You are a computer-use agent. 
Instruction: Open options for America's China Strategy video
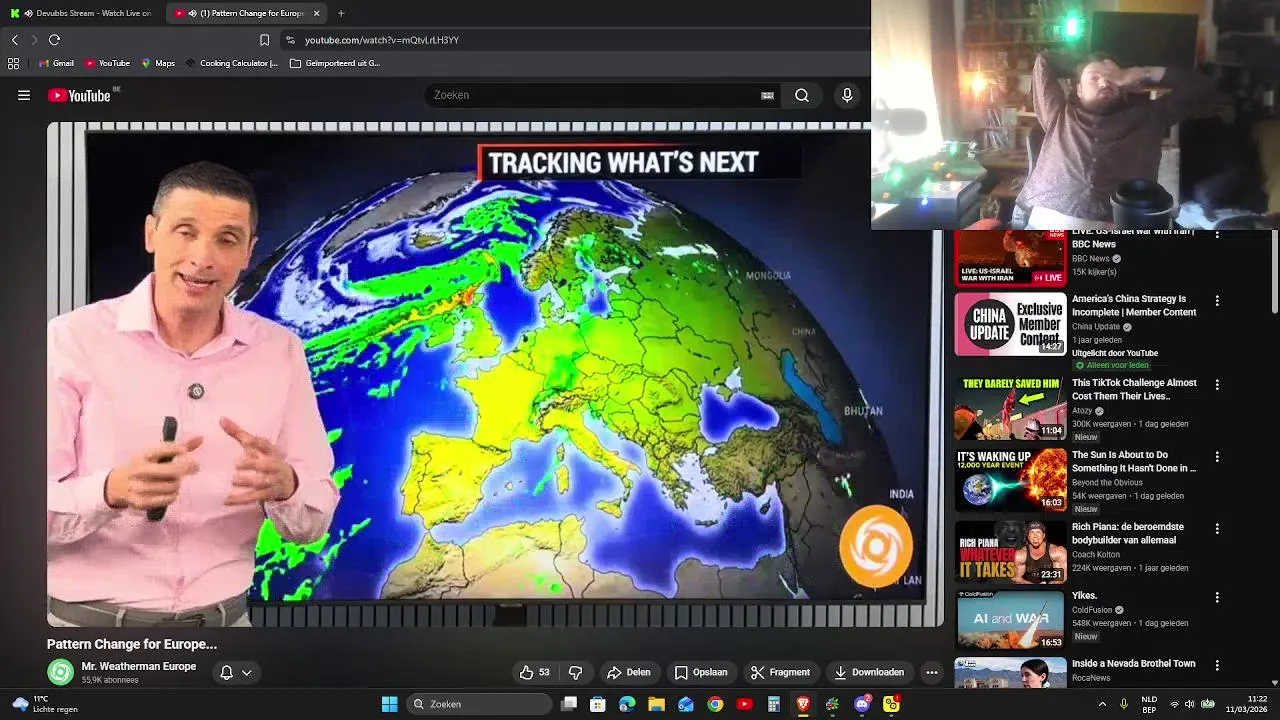click(x=1217, y=300)
